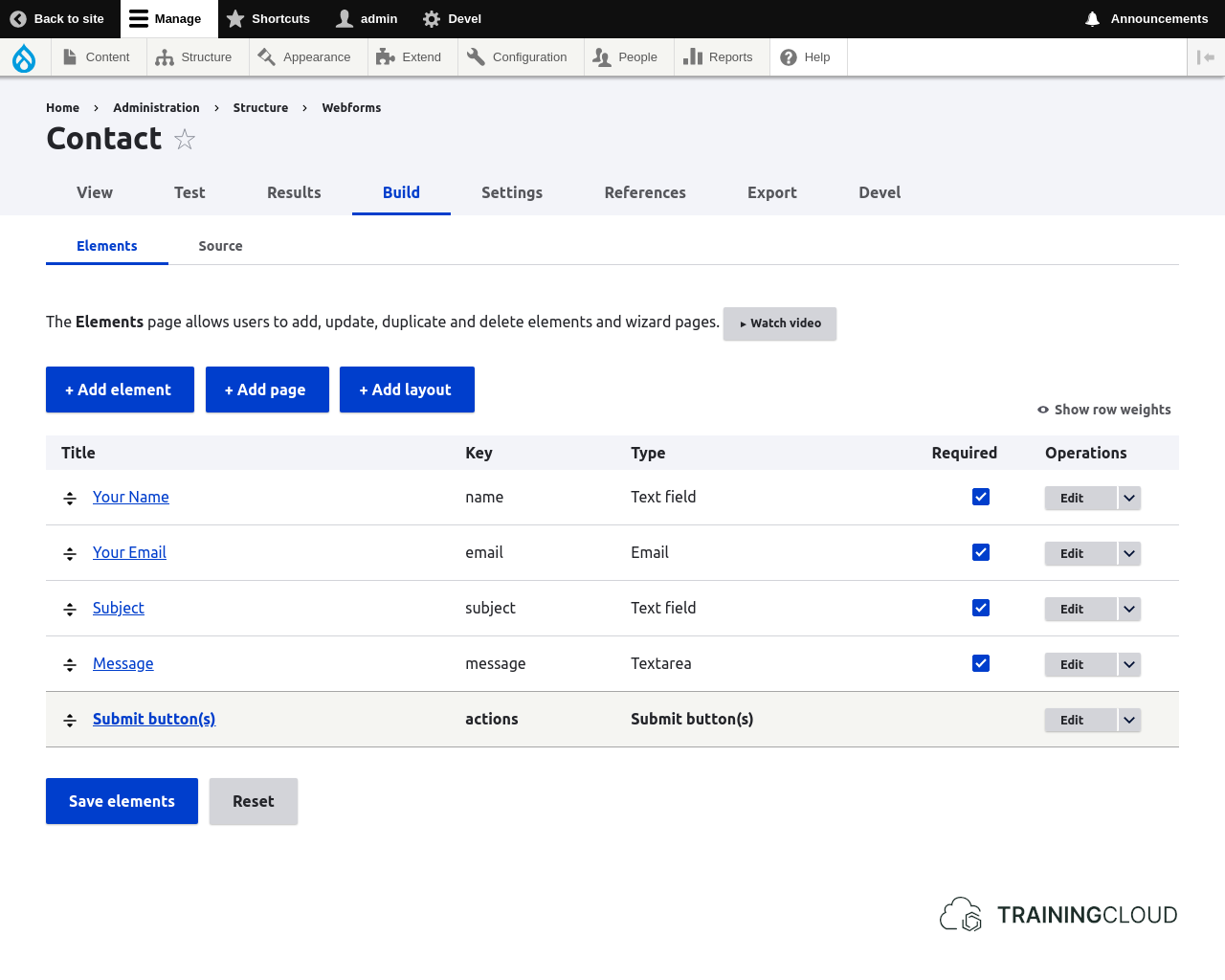Open the Subject link
This screenshot has width=1225, height=980.
[x=119, y=608]
